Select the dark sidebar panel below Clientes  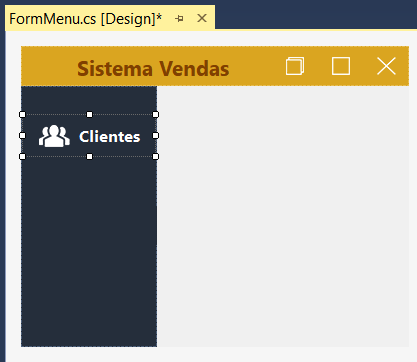(89, 252)
